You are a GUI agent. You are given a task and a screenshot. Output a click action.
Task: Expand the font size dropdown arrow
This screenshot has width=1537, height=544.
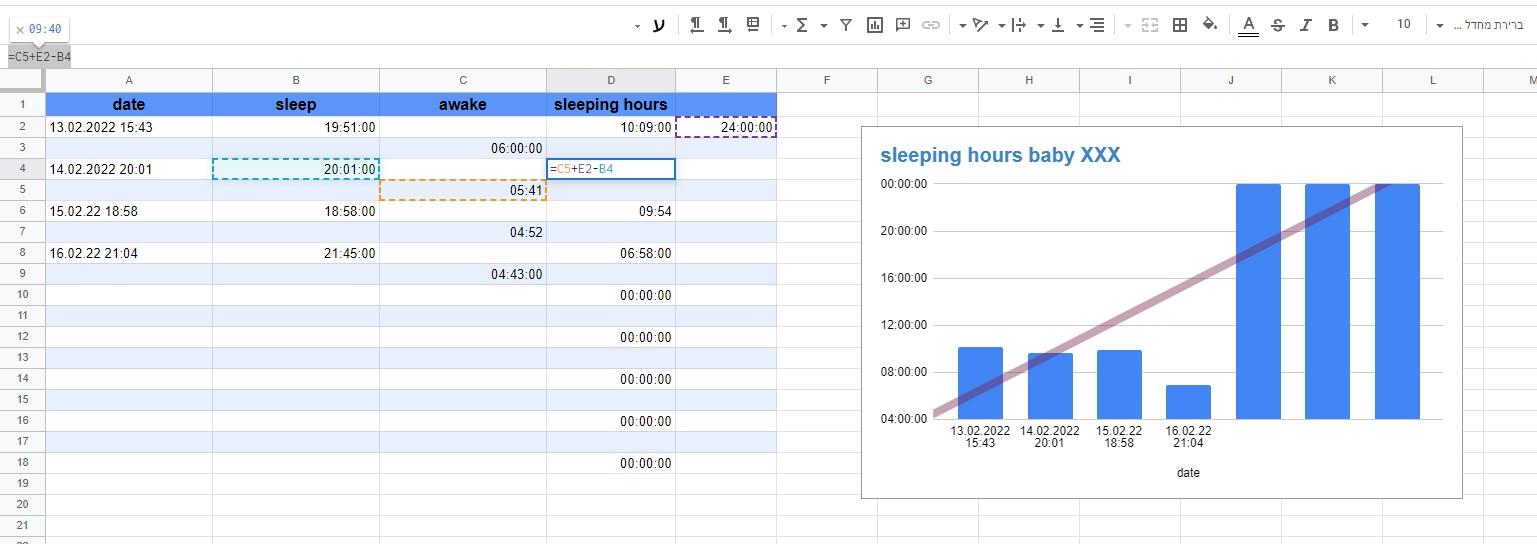[1365, 26]
